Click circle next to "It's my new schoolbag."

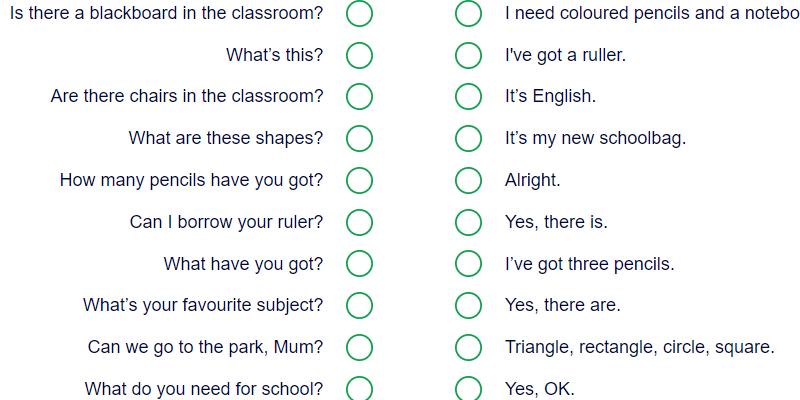[x=469, y=138]
